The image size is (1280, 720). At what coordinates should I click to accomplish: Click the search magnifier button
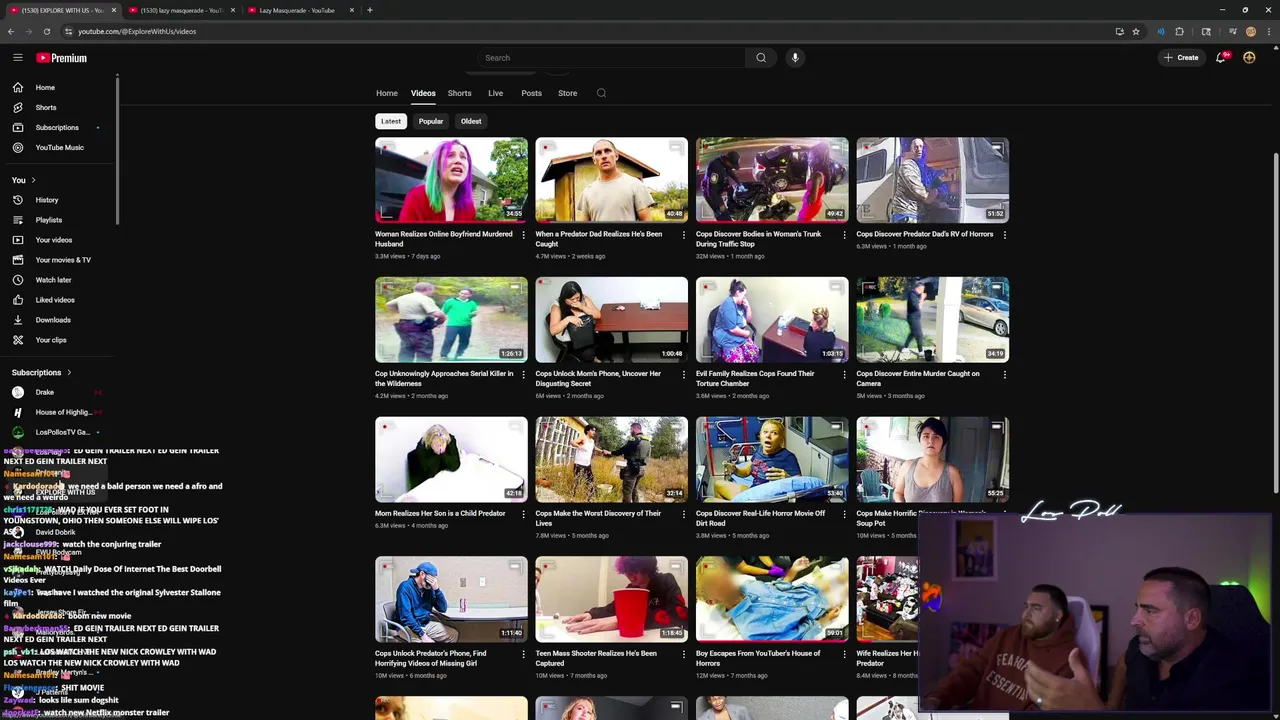point(761,58)
